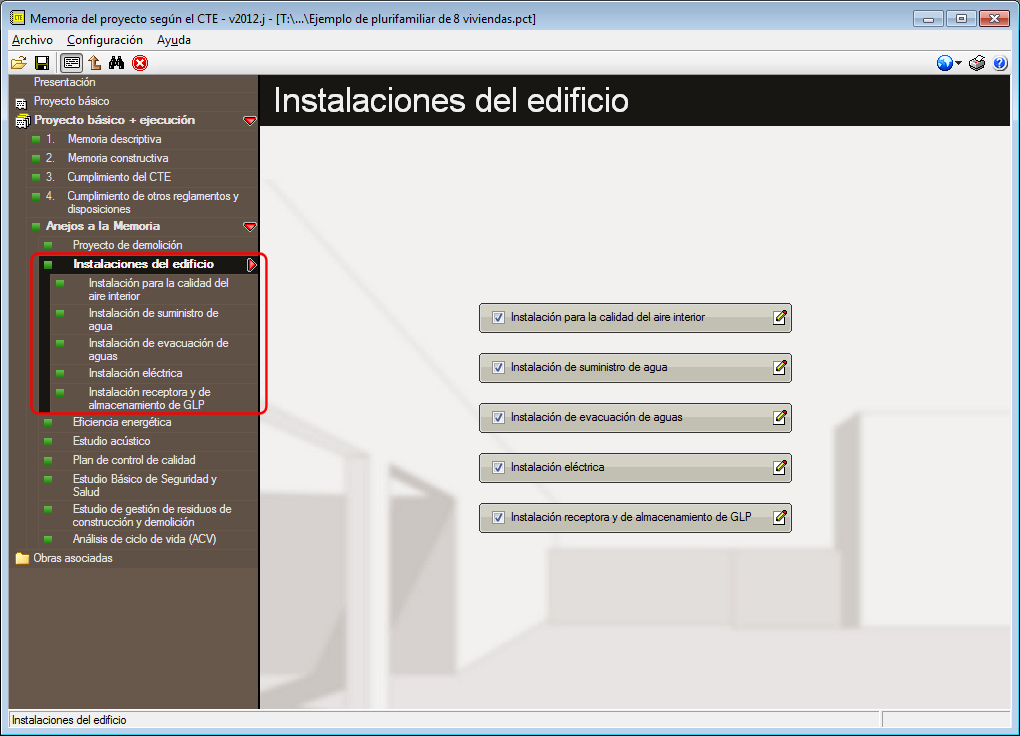Image resolution: width=1020 pixels, height=736 pixels.
Task: Open help with the blue question mark icon
Action: pos(1000,63)
